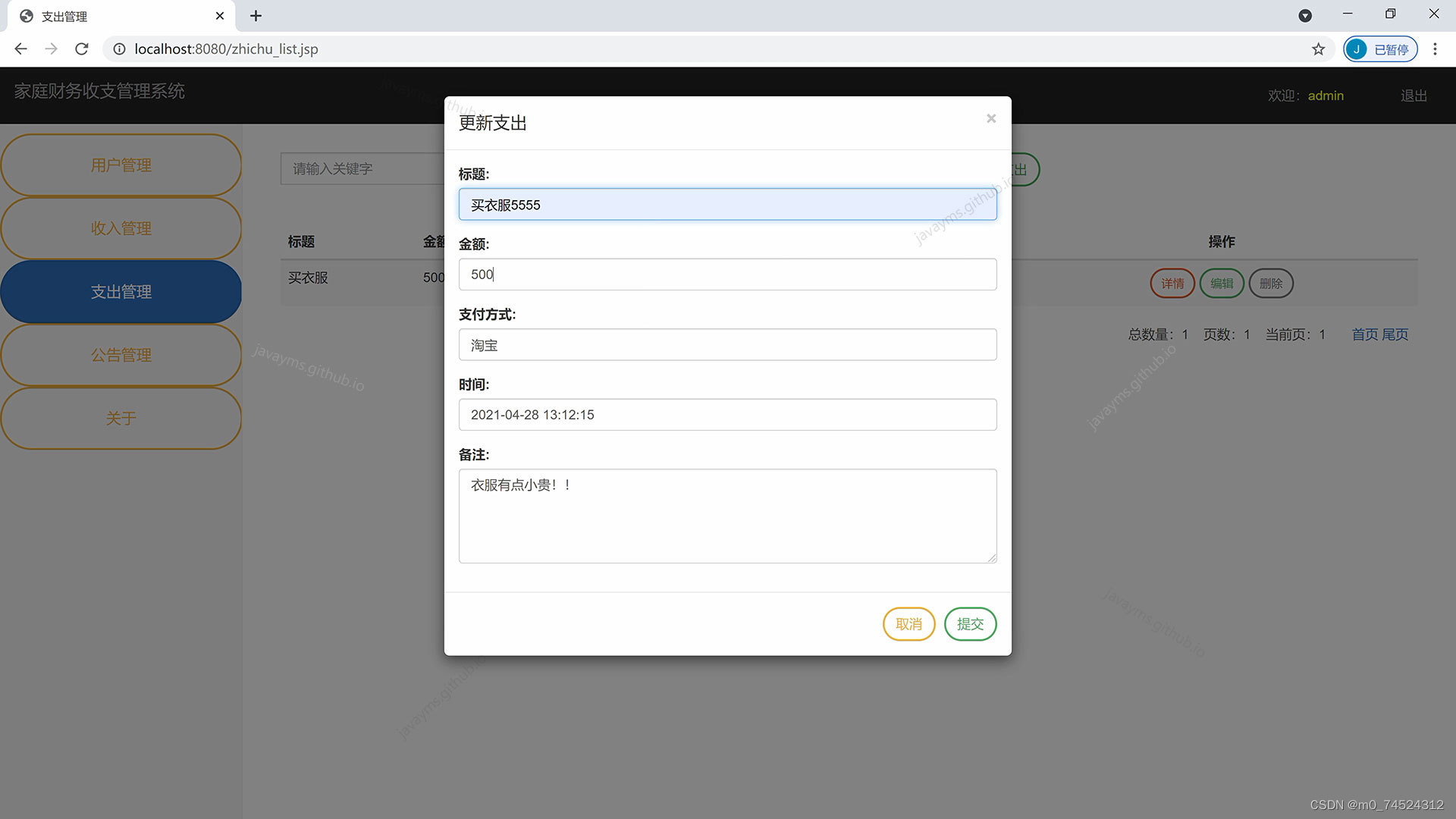Click the textarea resize handle in 备注
1456x819 pixels.
click(x=991, y=557)
